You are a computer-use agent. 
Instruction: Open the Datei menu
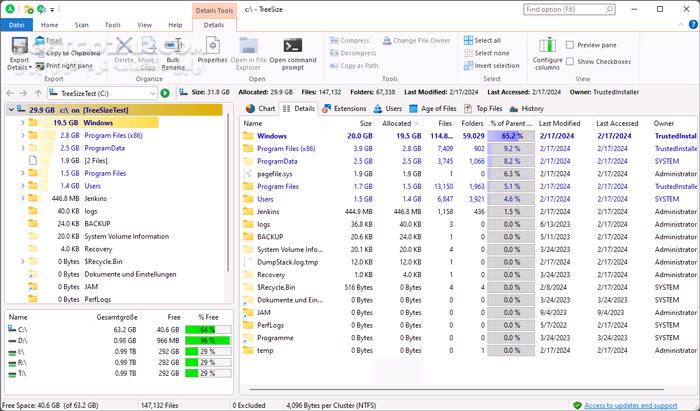(x=17, y=25)
